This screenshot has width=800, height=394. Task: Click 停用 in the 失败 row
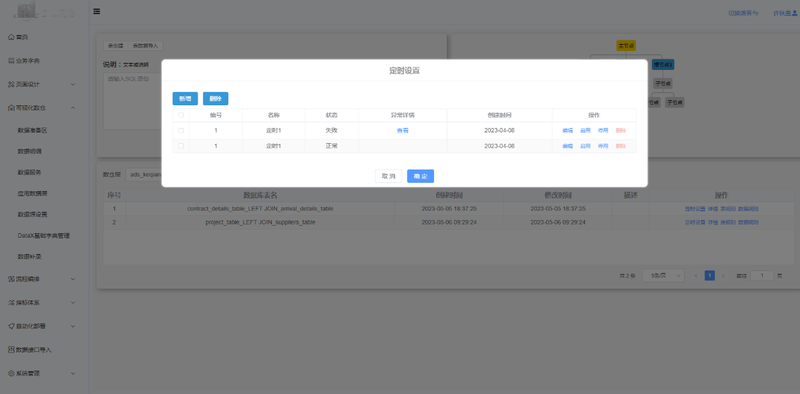(603, 131)
